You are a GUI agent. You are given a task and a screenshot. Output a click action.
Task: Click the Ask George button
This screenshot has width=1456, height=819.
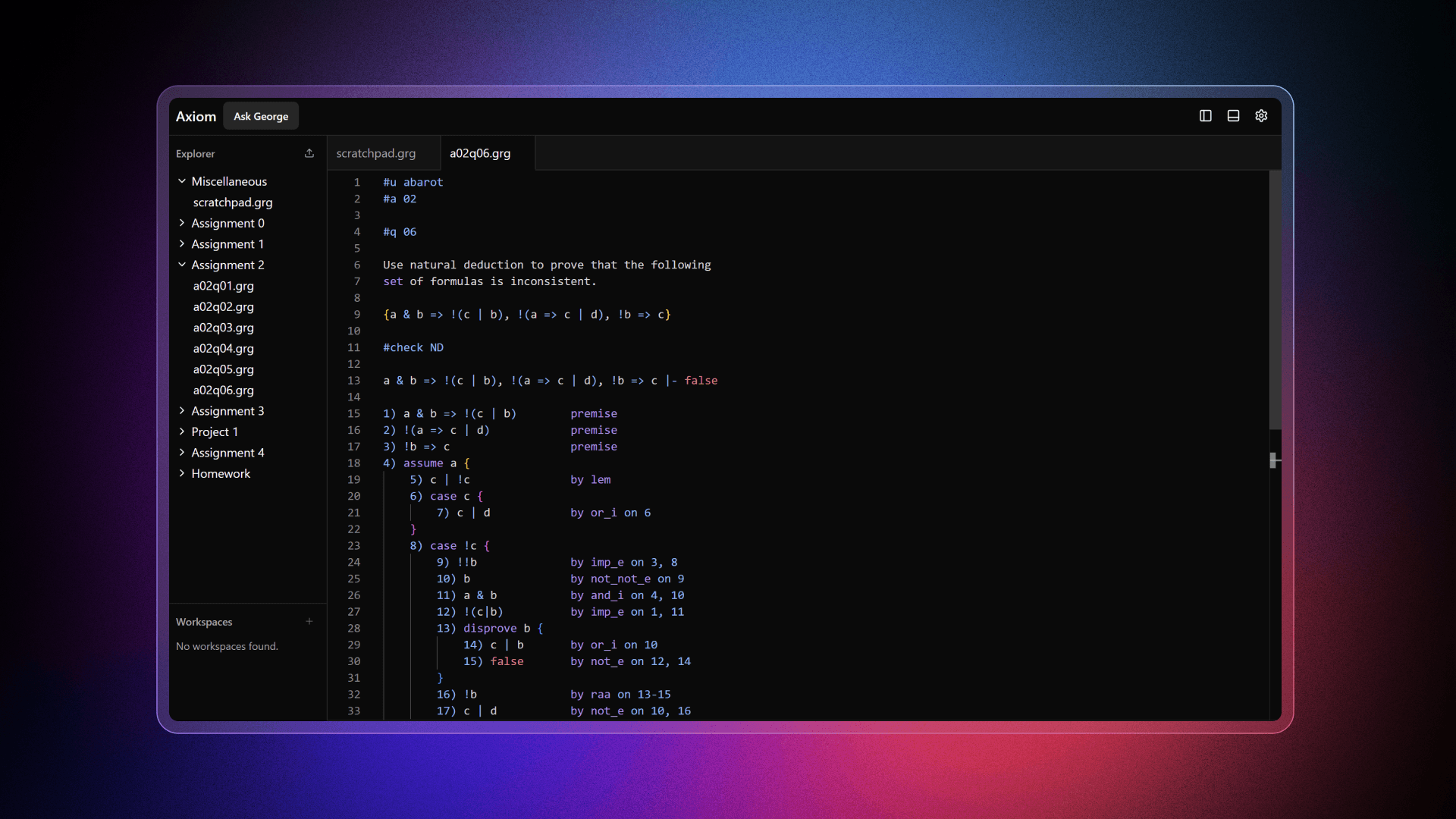coord(261,116)
